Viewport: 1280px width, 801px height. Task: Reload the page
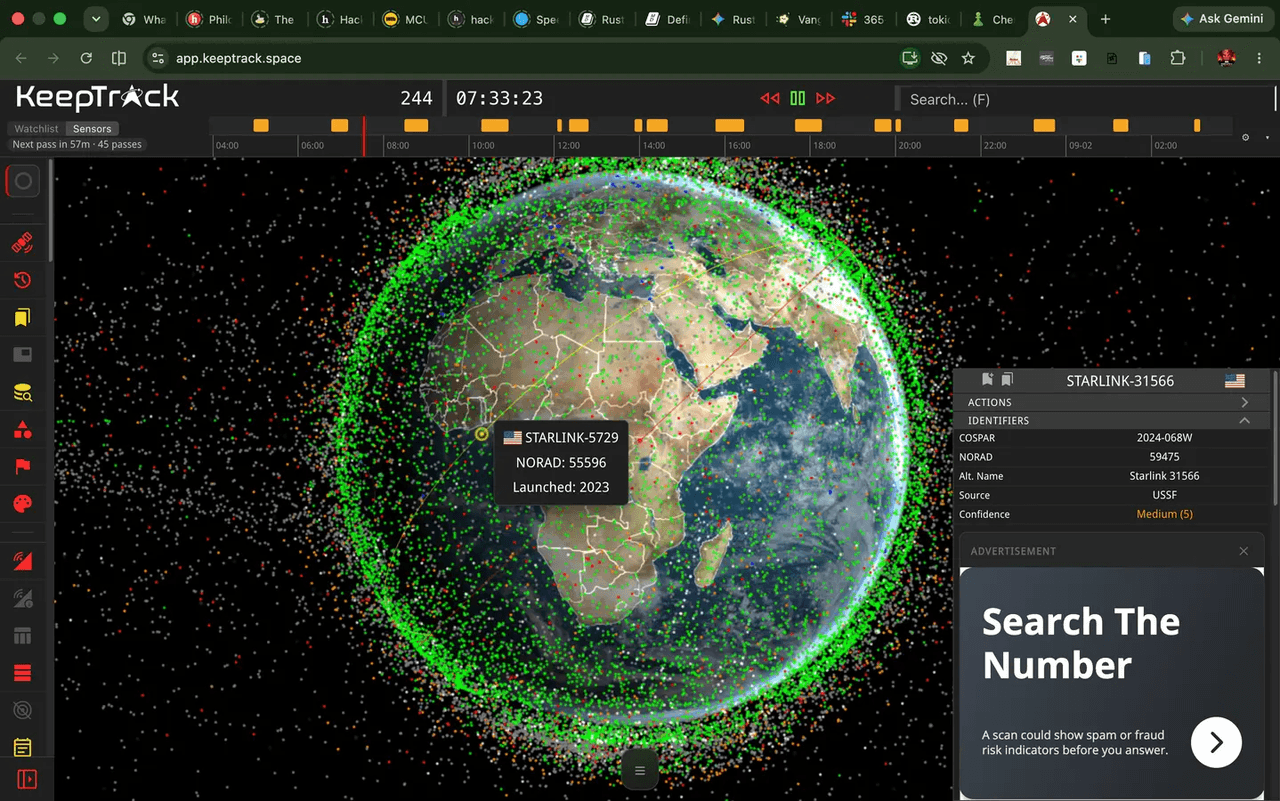click(86, 58)
